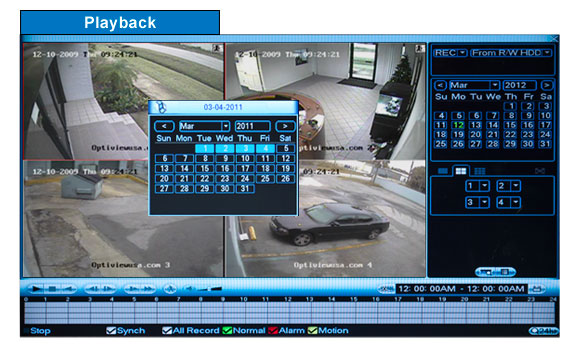Start playback with the Play button
The width and height of the screenshot is (580, 360).
36,289
